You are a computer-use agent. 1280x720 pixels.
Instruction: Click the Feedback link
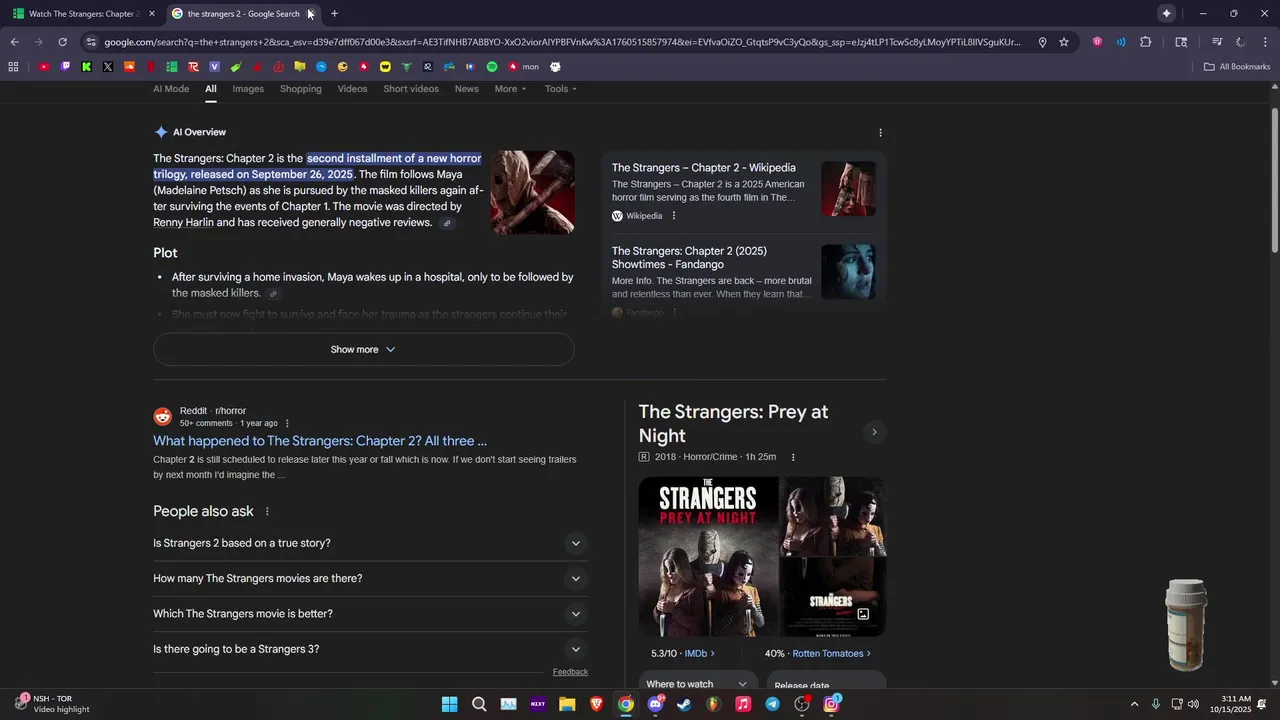[570, 672]
